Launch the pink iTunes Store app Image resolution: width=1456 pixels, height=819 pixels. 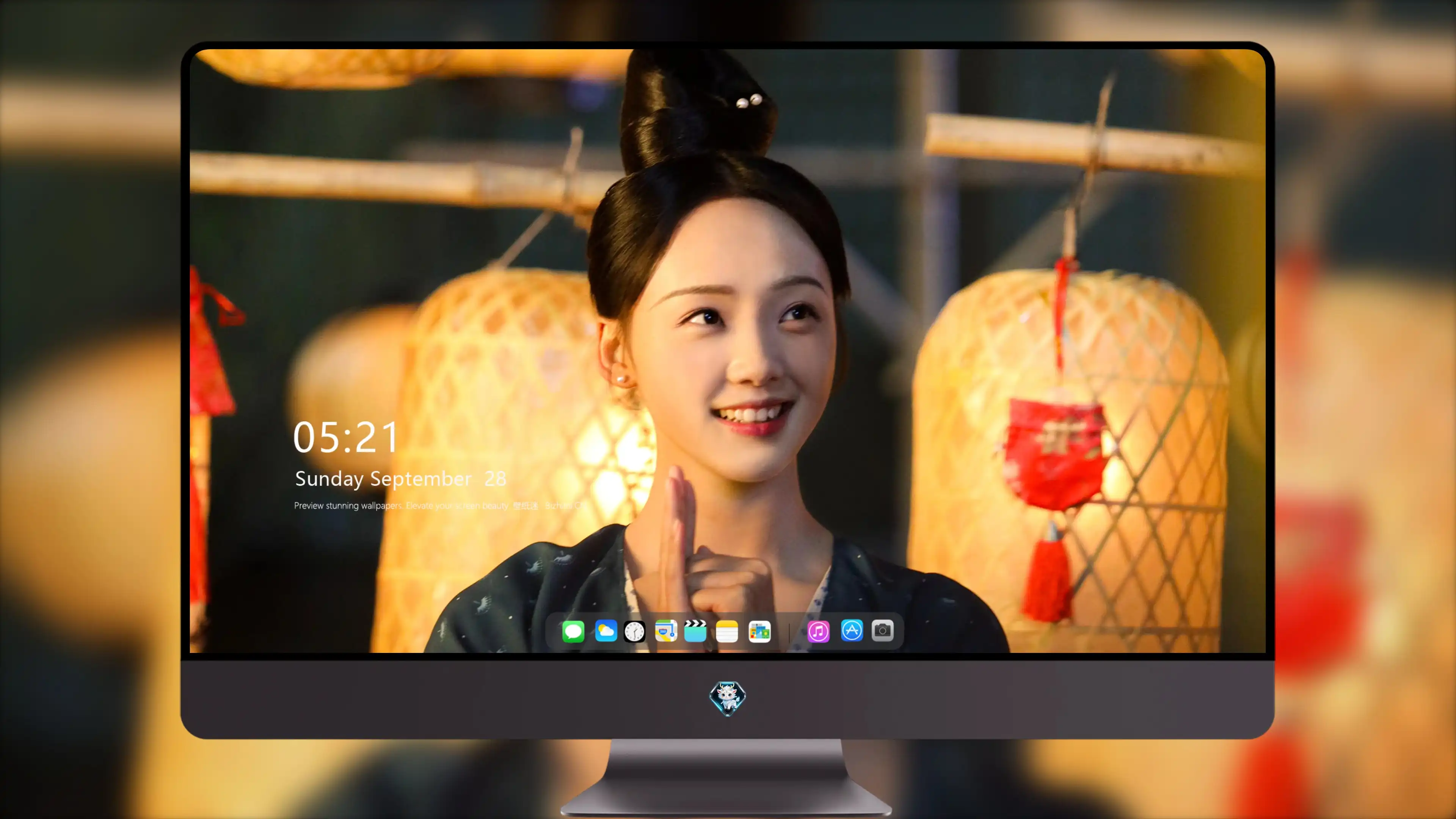tap(819, 631)
